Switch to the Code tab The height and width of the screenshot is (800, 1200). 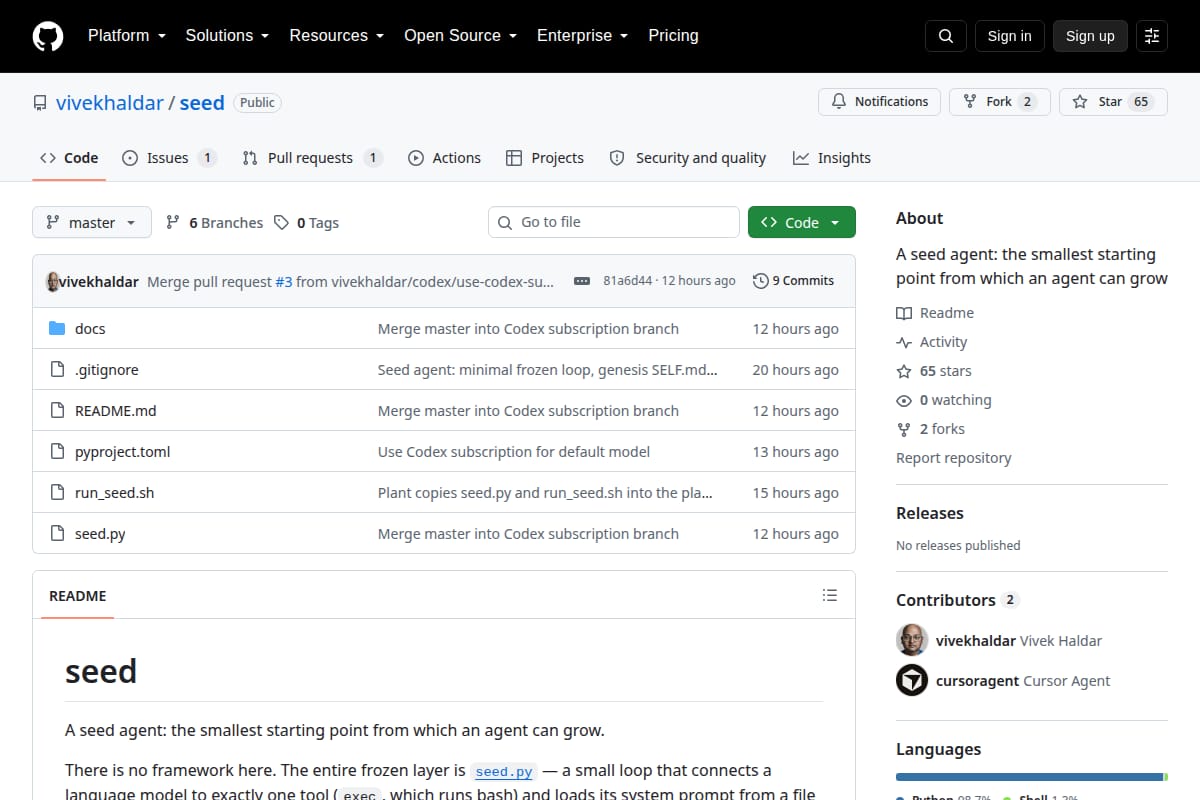[x=69, y=158]
